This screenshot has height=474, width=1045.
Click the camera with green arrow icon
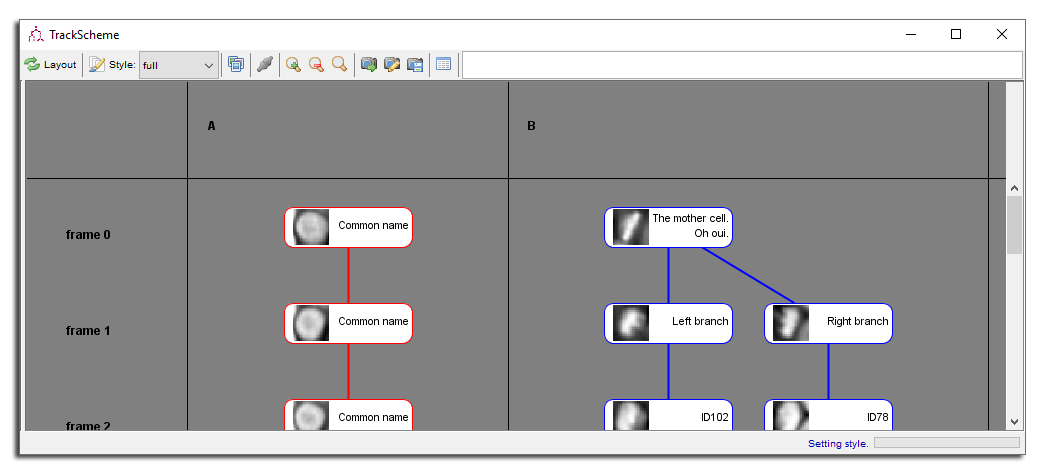pos(369,65)
